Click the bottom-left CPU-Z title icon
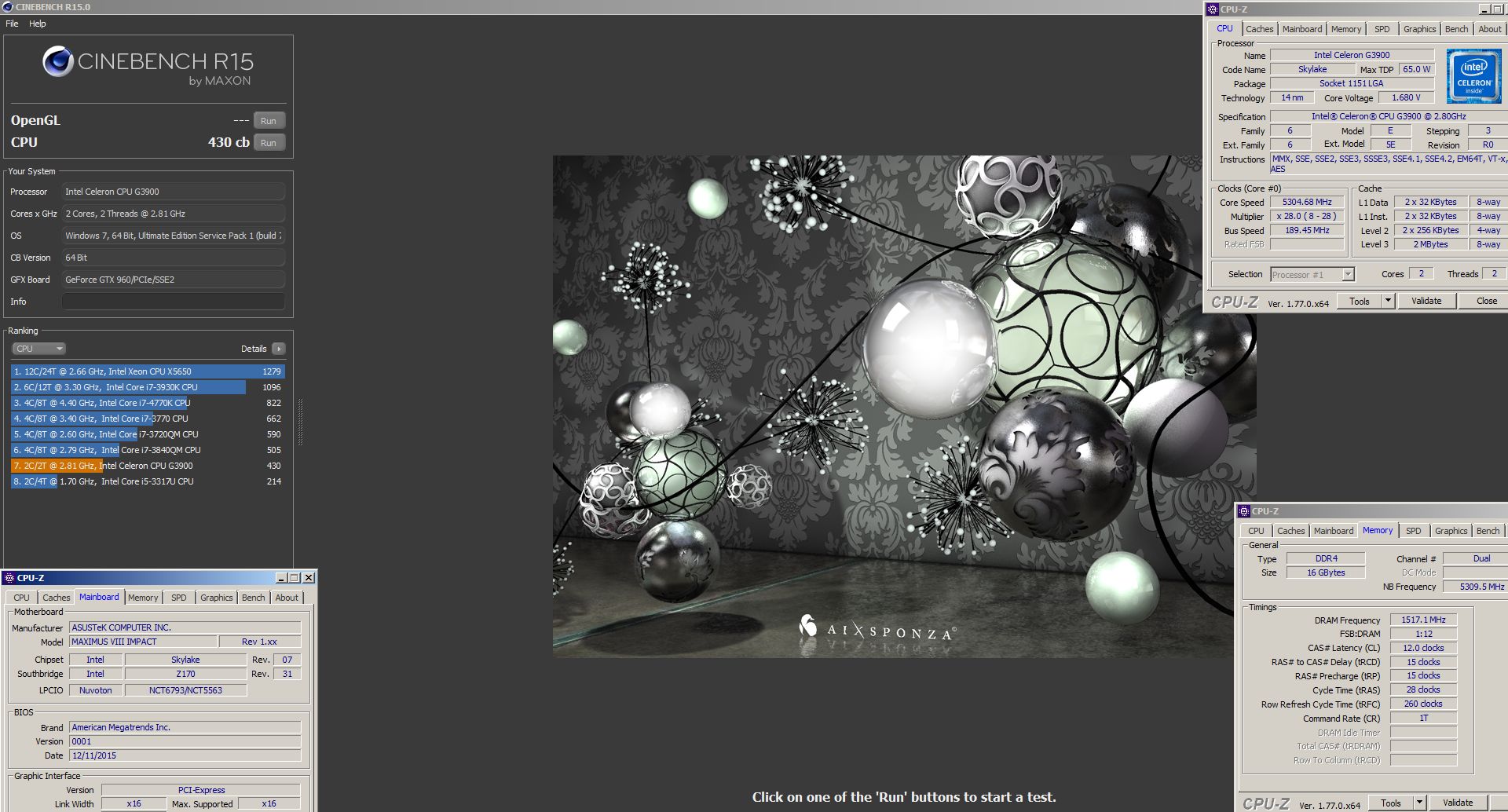Screen dimensions: 1508x812 click(9, 578)
